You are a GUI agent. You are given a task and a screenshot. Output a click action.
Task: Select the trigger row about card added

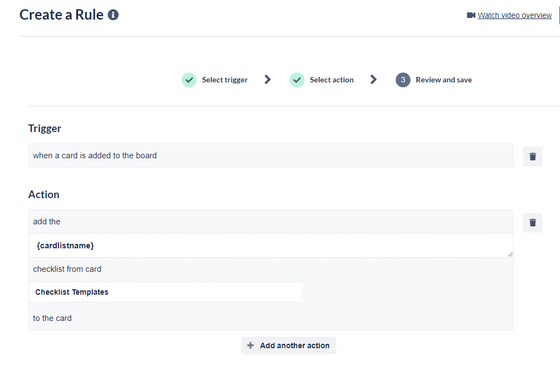click(x=271, y=156)
